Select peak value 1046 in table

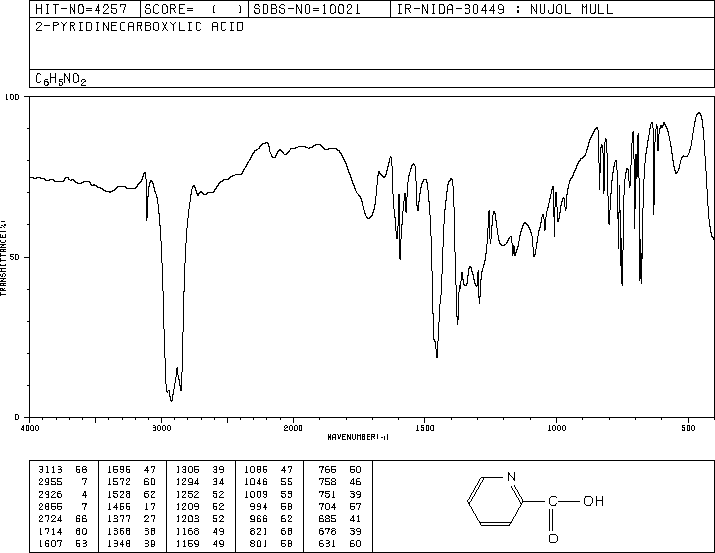click(256, 481)
